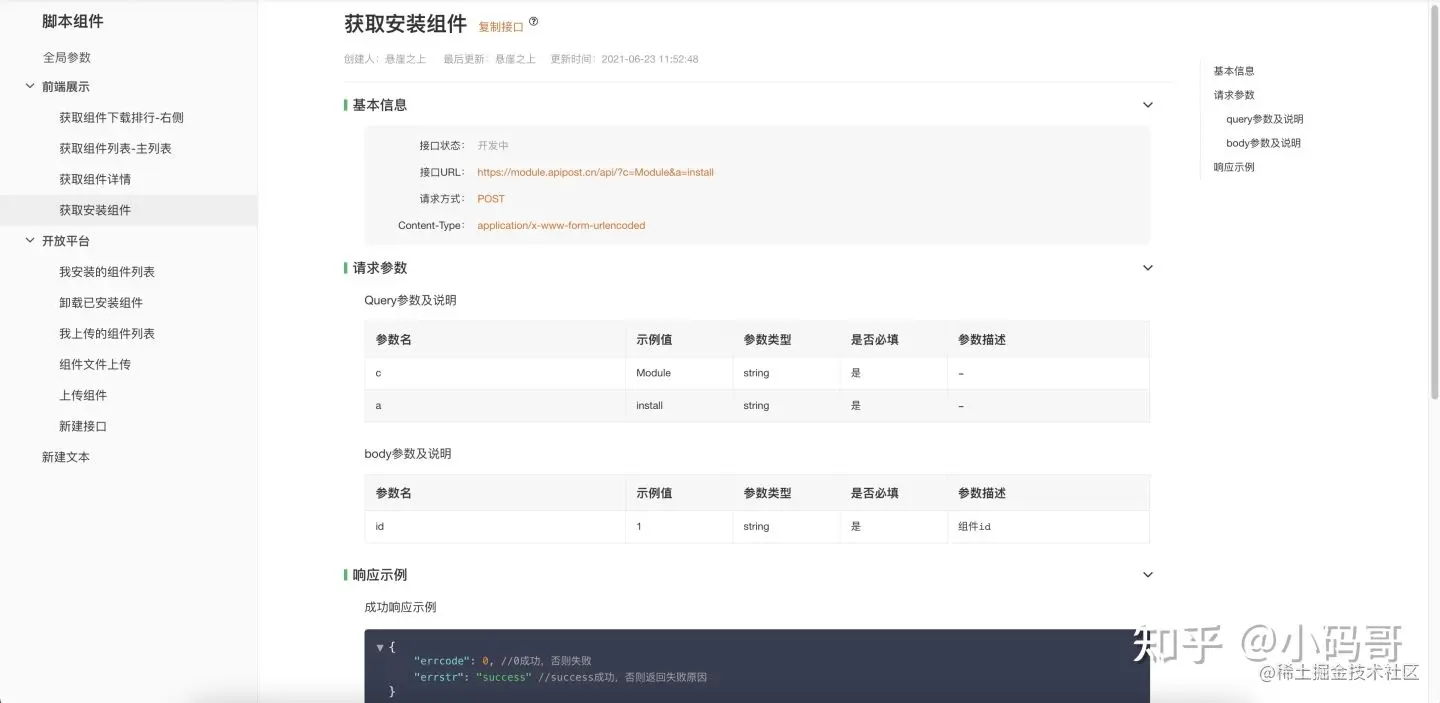This screenshot has width=1440, height=703.
Task: Collapse the 前端展示 folder in sidebar
Action: [x=30, y=87]
